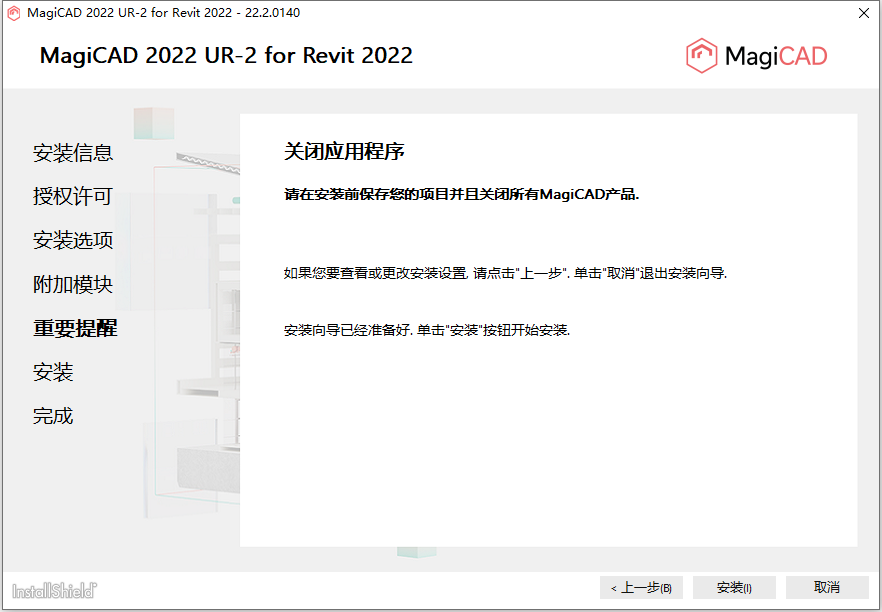Click the window title bar text 22.2.0140
The height and width of the screenshot is (612, 882).
point(272,13)
